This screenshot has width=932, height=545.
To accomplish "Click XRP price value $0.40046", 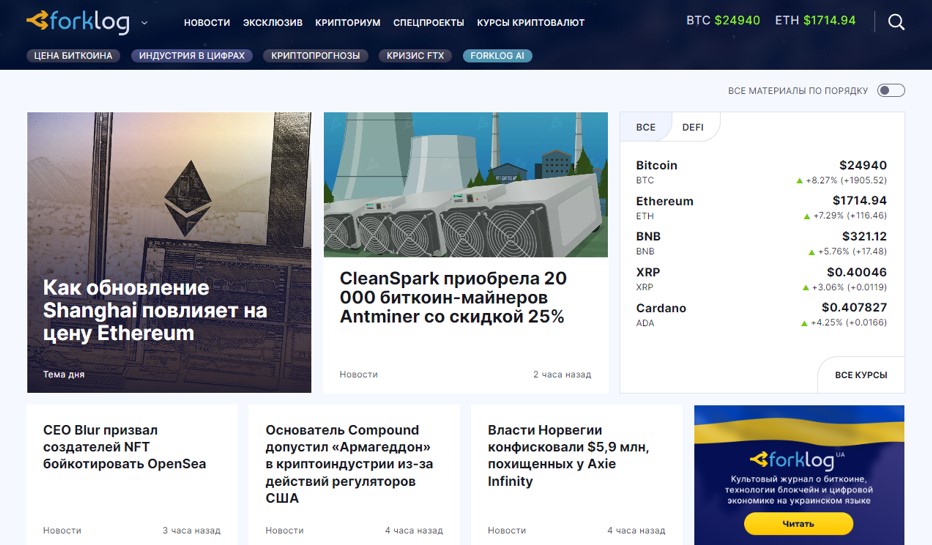I will (x=857, y=272).
